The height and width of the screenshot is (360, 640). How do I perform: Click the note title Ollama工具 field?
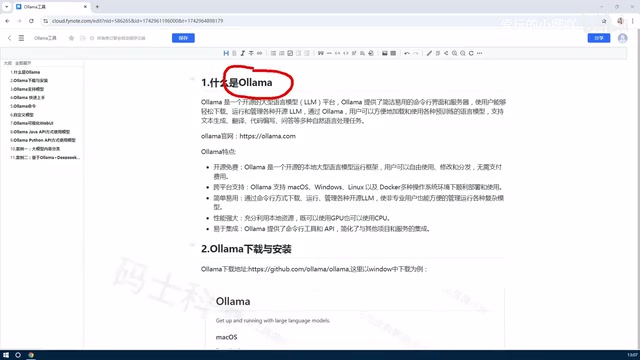45,38
